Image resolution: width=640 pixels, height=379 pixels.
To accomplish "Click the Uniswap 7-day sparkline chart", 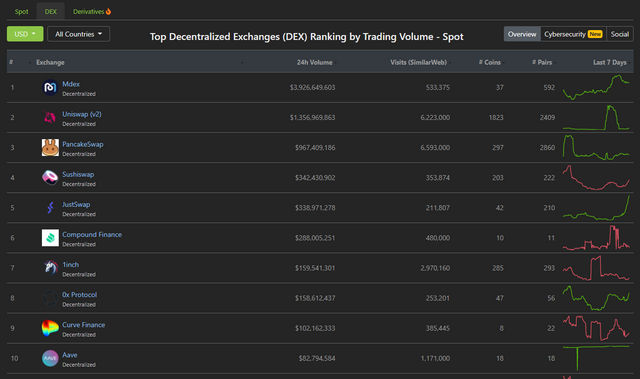I will 596,117.
